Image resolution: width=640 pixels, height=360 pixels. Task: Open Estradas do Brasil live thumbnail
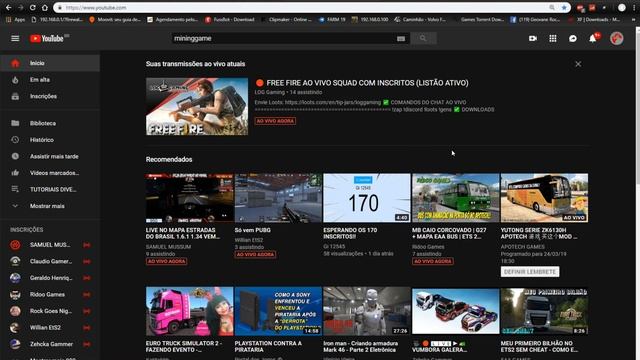pos(189,198)
